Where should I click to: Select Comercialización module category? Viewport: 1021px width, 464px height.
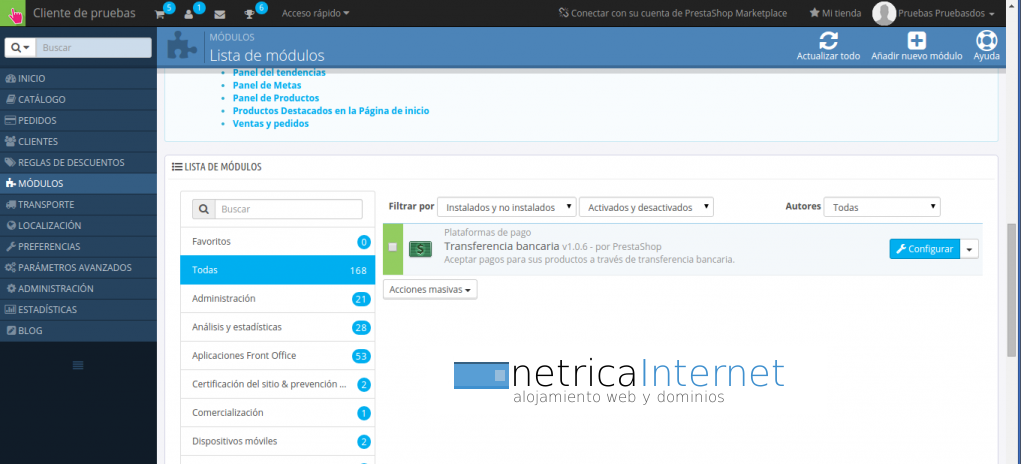click(277, 413)
